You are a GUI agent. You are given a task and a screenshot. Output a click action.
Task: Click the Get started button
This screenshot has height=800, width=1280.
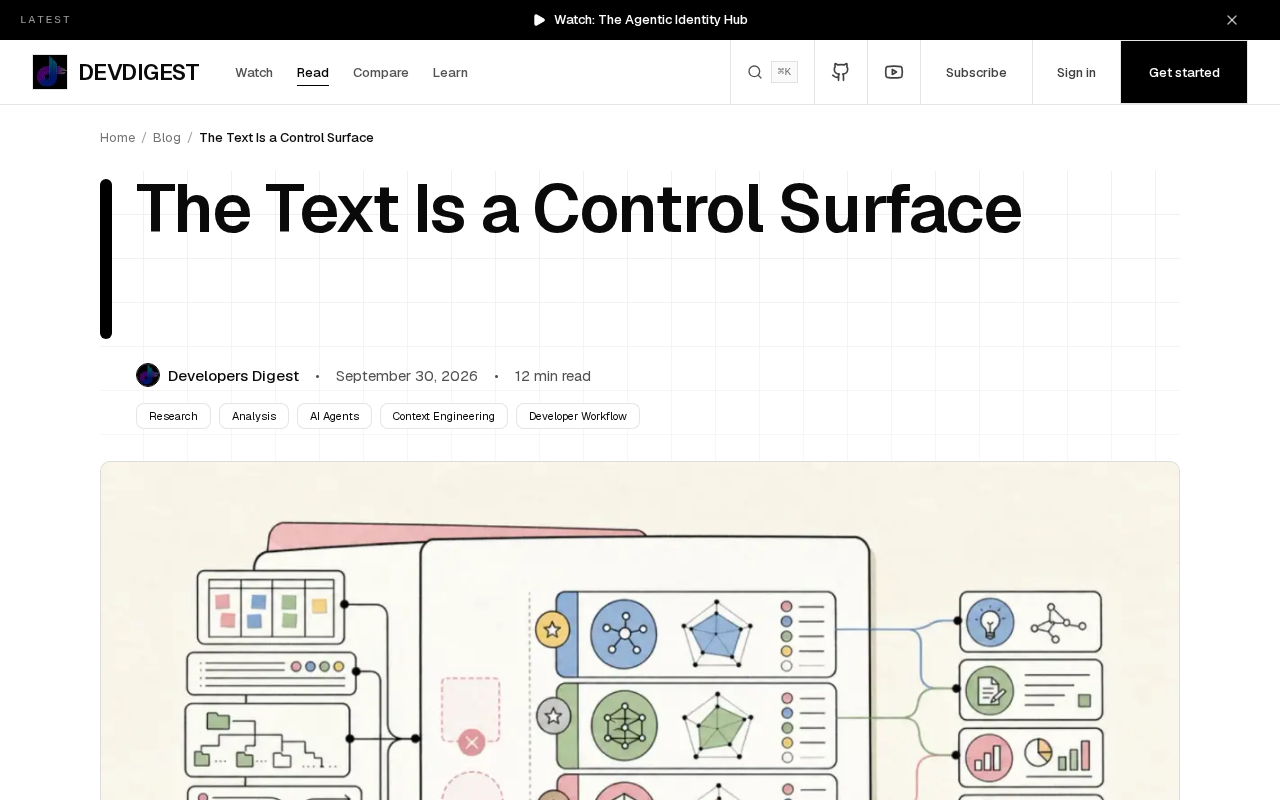[x=1184, y=72]
